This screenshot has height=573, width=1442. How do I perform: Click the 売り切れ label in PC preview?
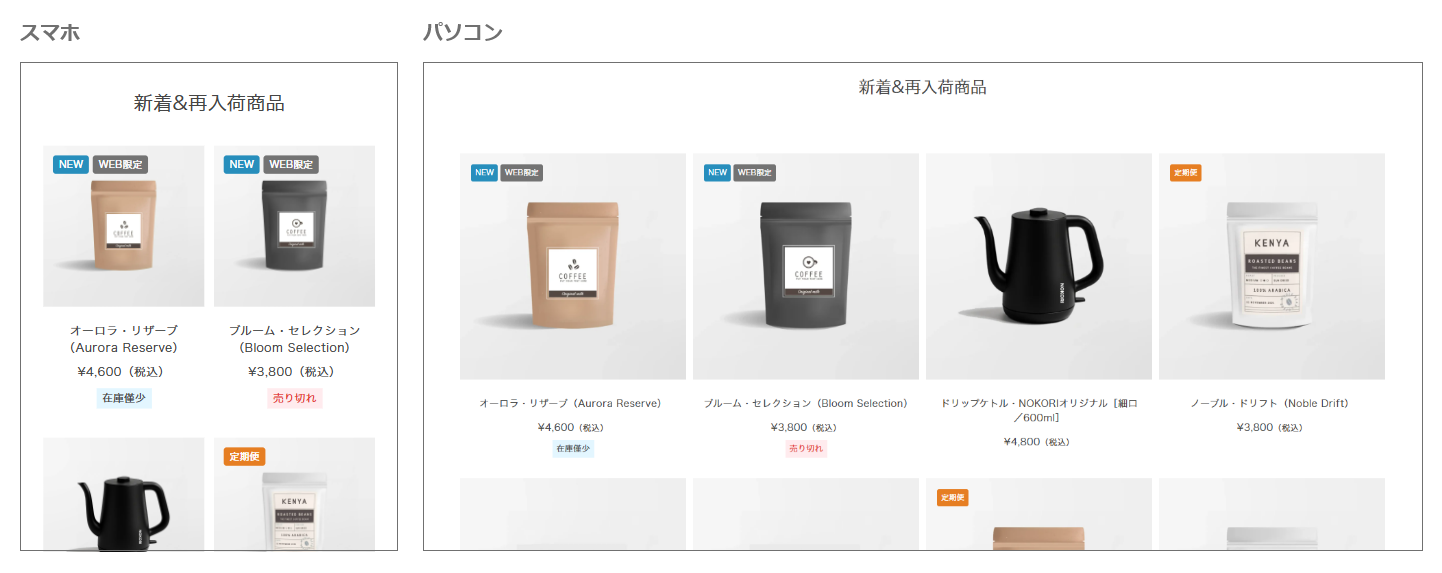point(806,448)
